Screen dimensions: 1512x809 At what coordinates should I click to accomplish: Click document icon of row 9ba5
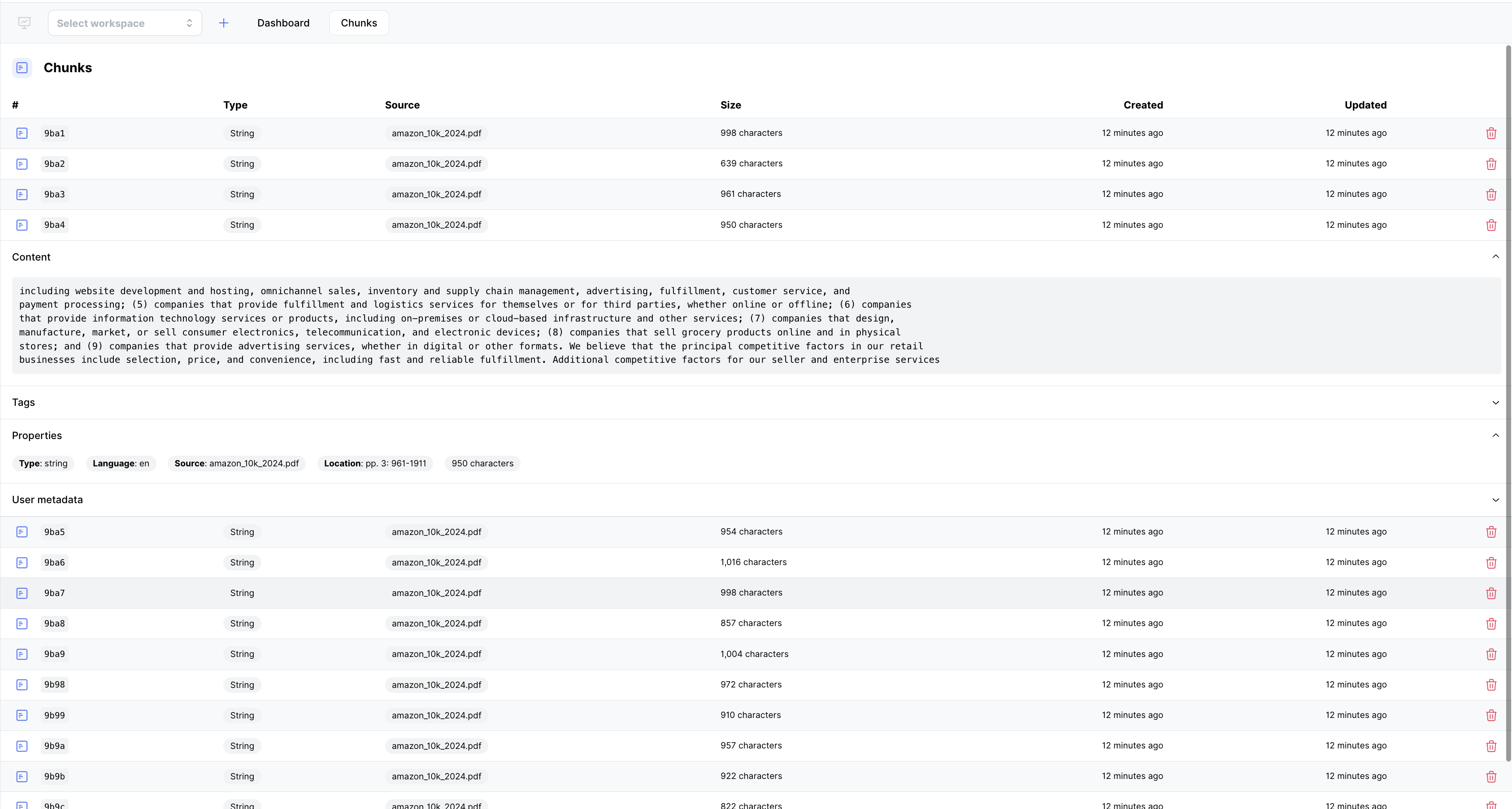click(22, 532)
